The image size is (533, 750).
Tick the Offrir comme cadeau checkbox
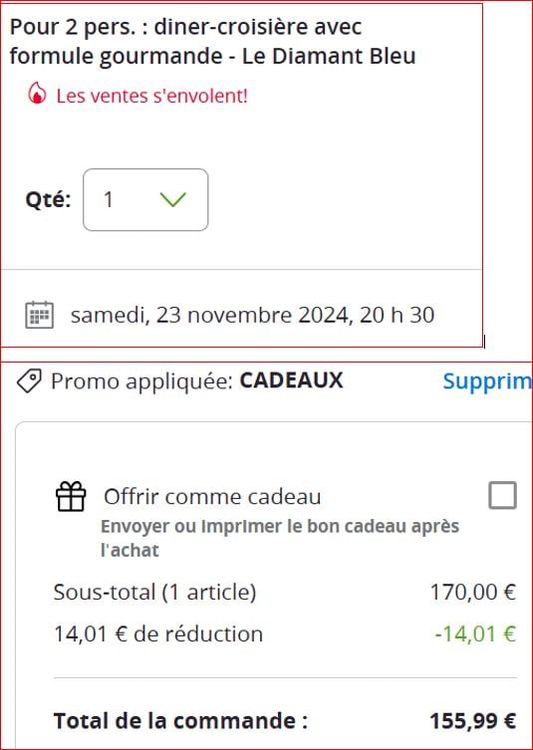[502, 495]
